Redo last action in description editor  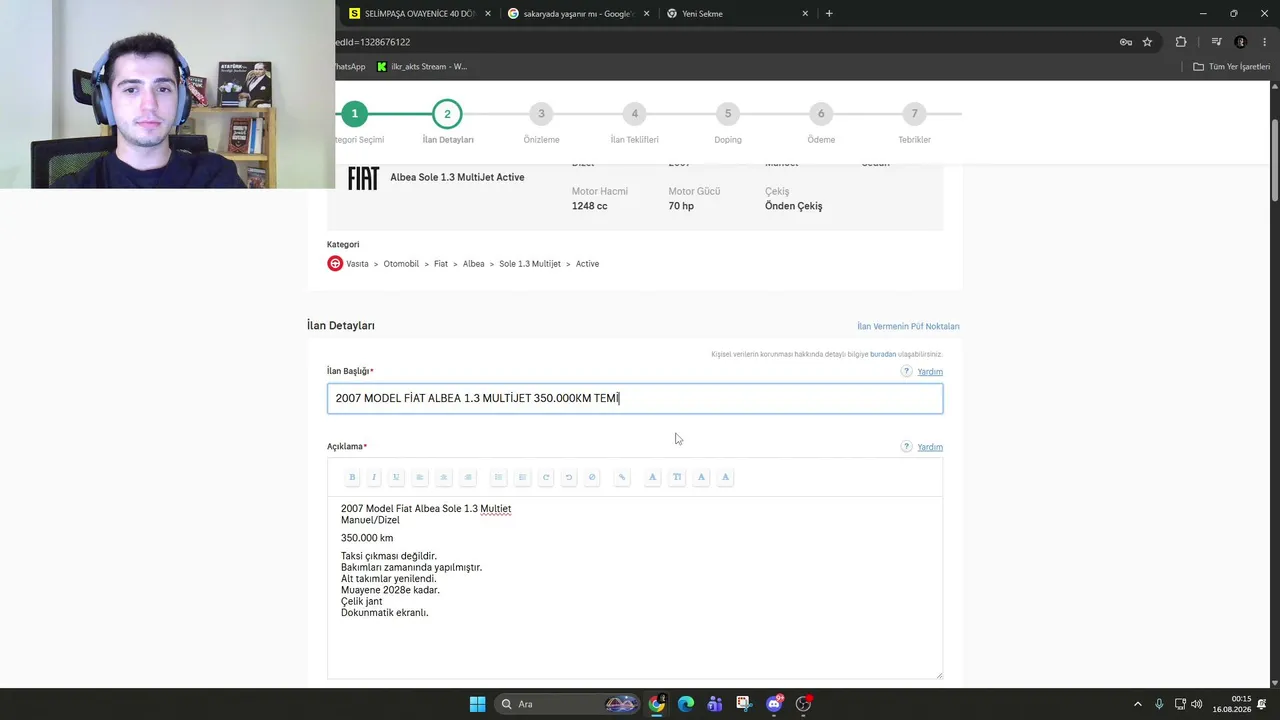click(546, 477)
